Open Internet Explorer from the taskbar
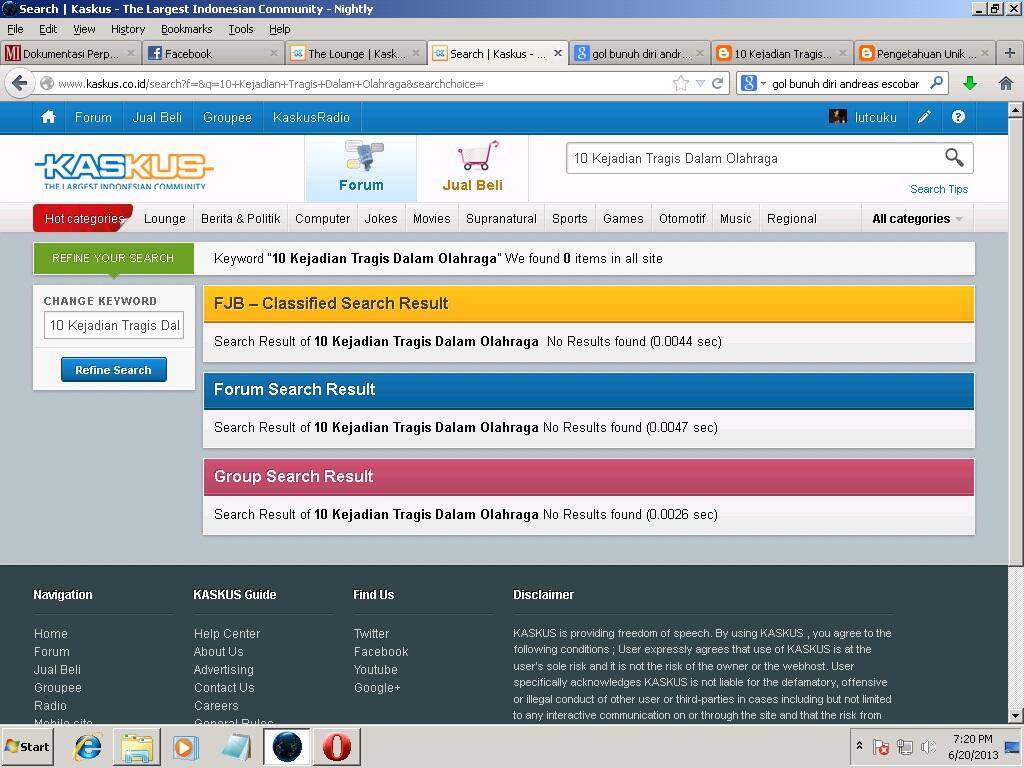1024x768 pixels. tap(88, 746)
